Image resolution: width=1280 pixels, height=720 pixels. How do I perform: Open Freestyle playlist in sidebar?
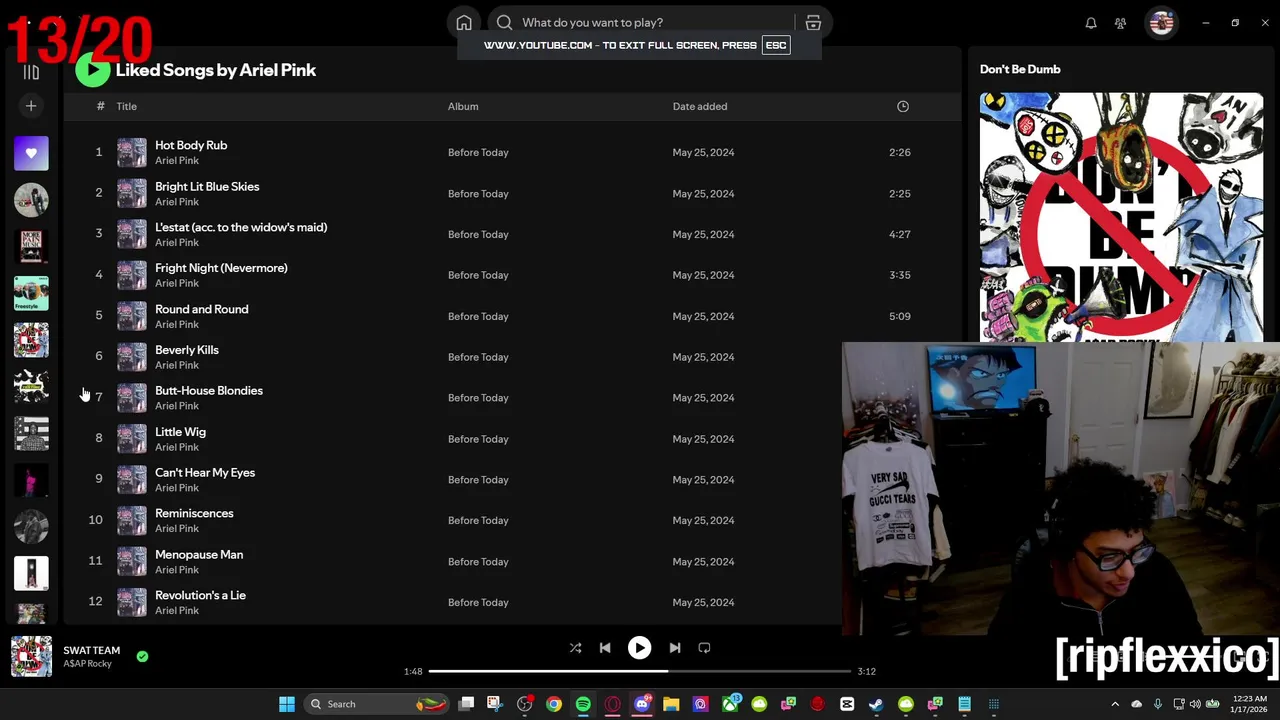click(31, 293)
